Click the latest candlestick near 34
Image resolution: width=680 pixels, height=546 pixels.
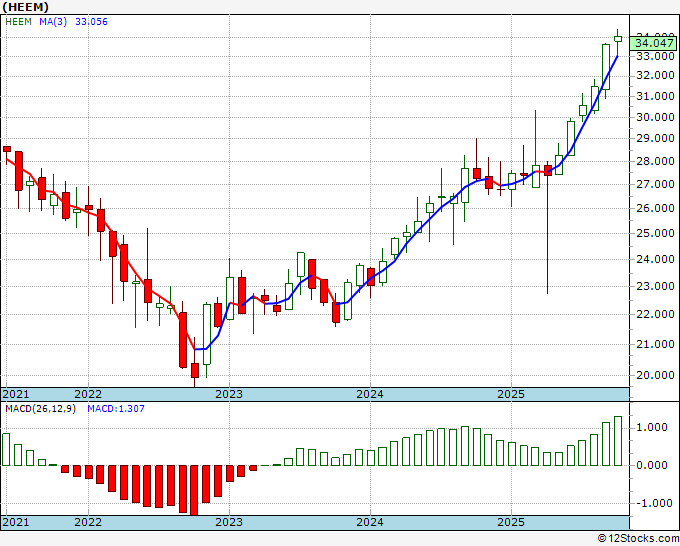(618, 39)
